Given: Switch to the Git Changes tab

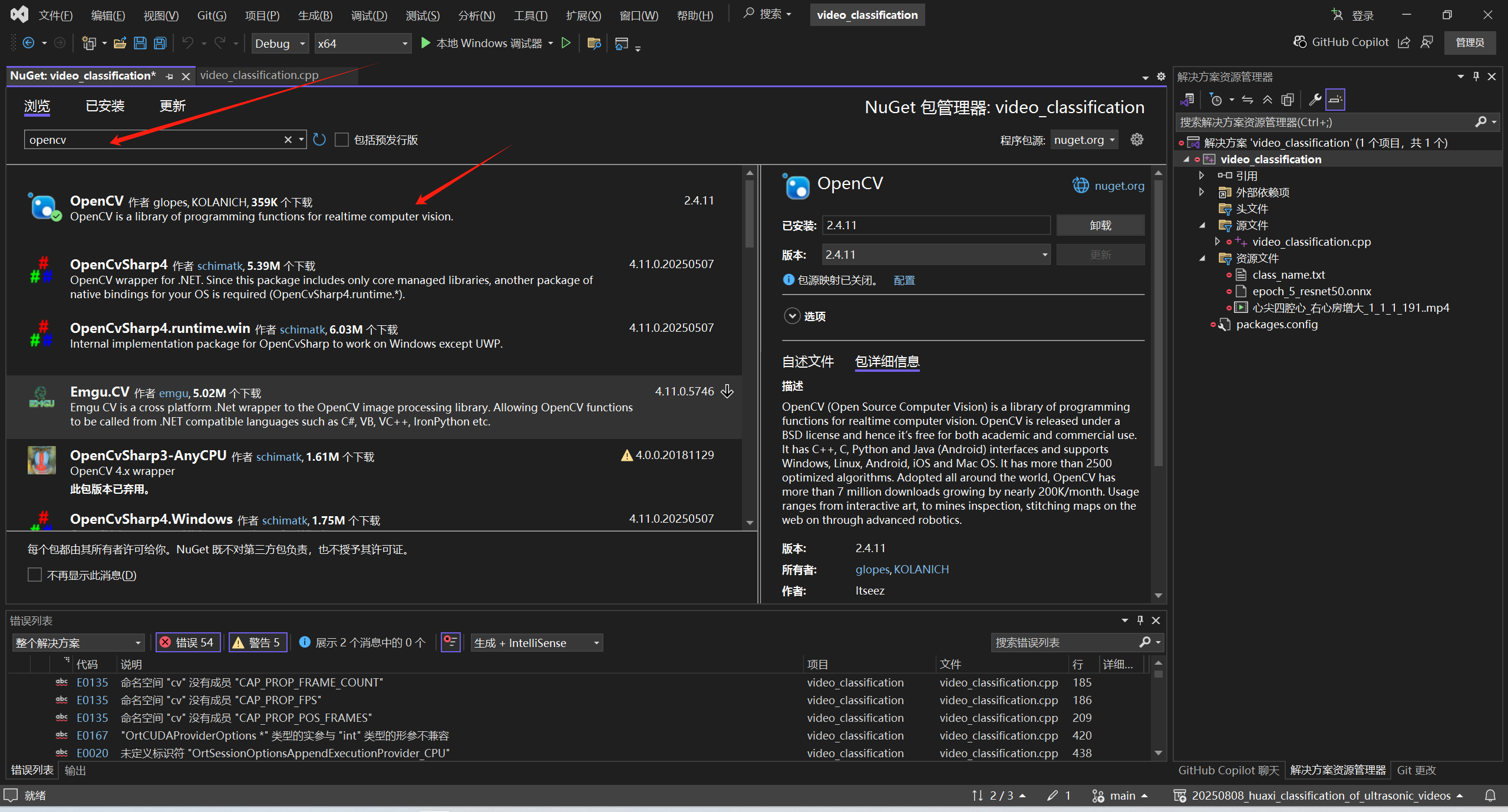Looking at the screenshot, I should [x=1416, y=770].
